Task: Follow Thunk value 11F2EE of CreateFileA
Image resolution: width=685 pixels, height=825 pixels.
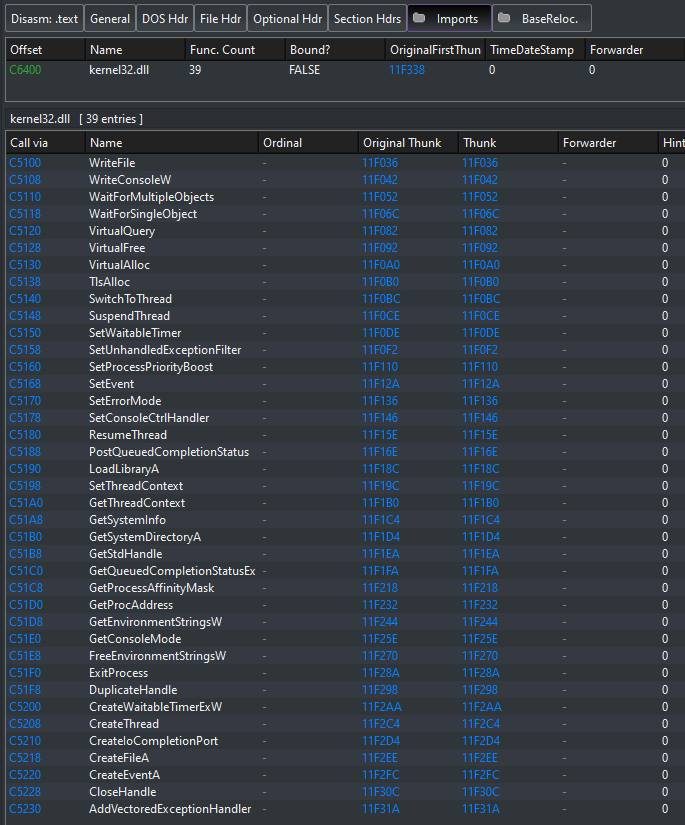Action: 481,758
